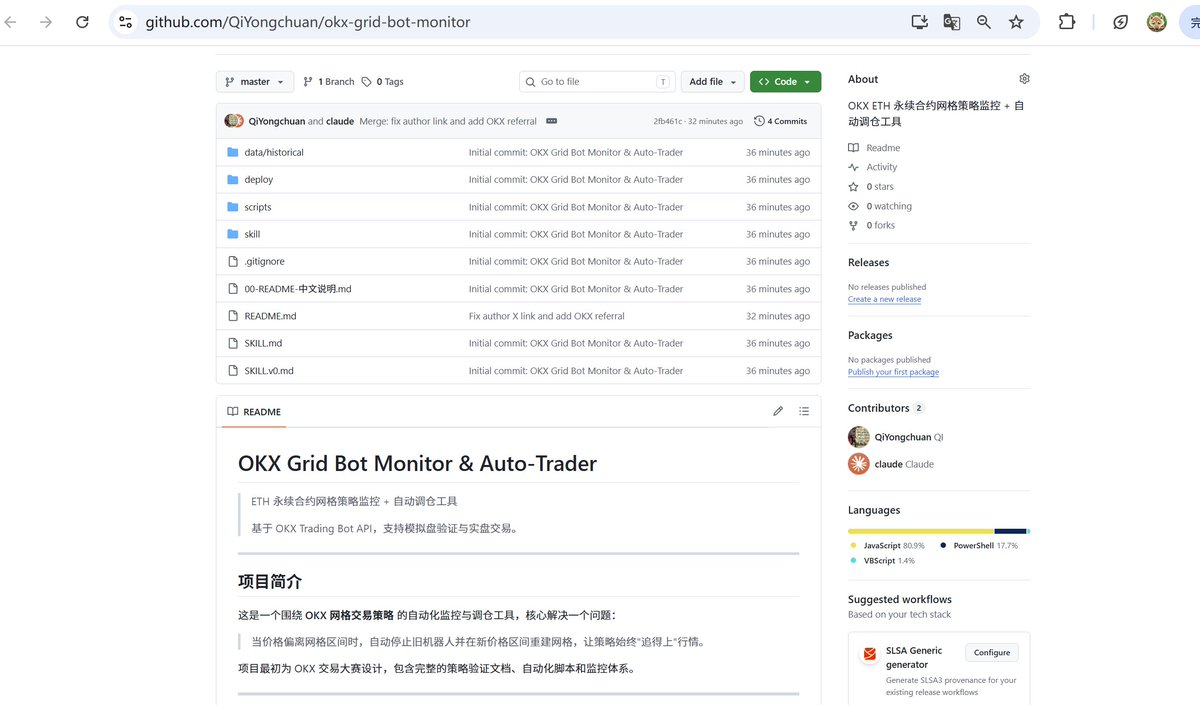
Task: Open QiYongchuan author link in commit row
Action: (277, 121)
